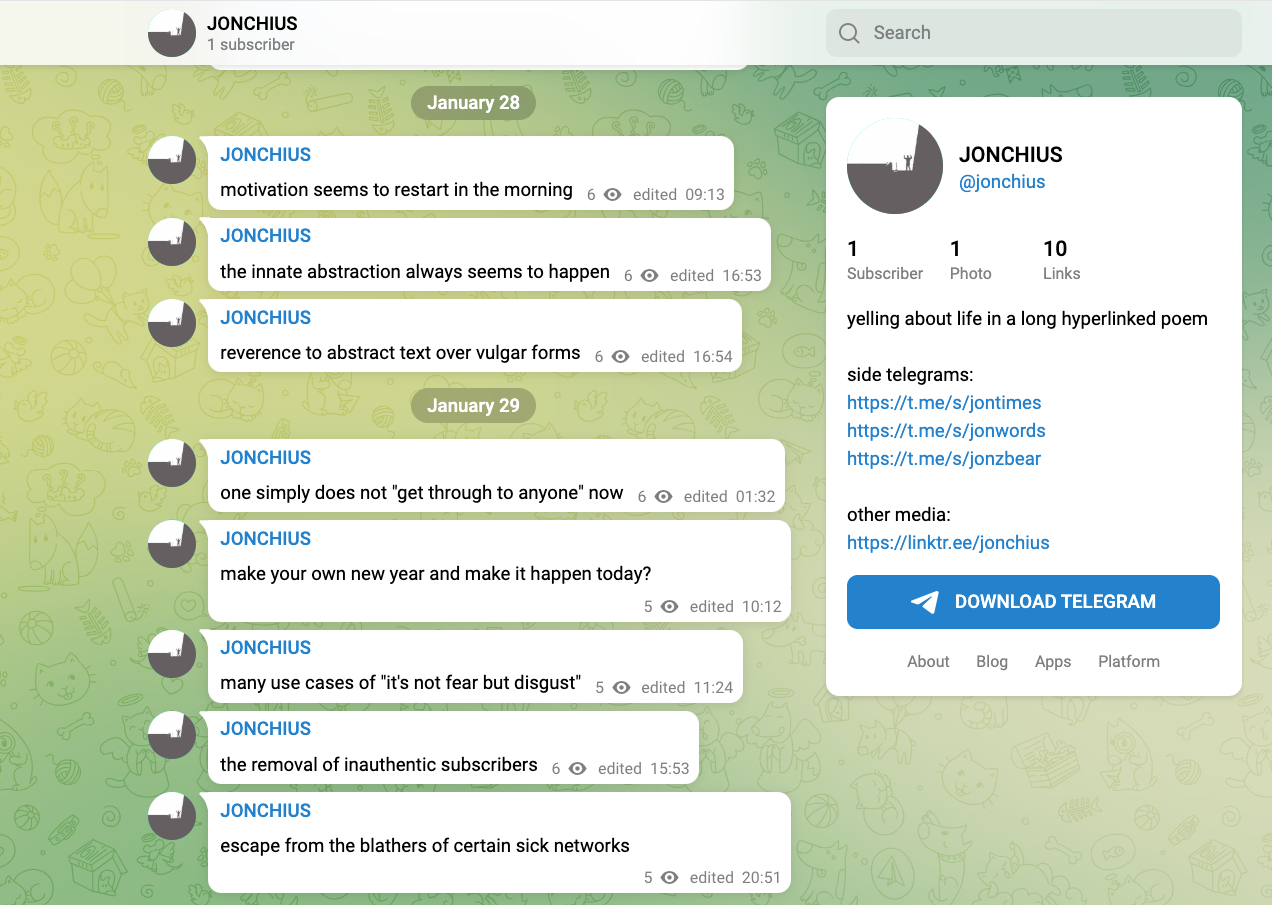Click author name on "innate abstraction" message
This screenshot has height=905, width=1272.
pos(265,236)
